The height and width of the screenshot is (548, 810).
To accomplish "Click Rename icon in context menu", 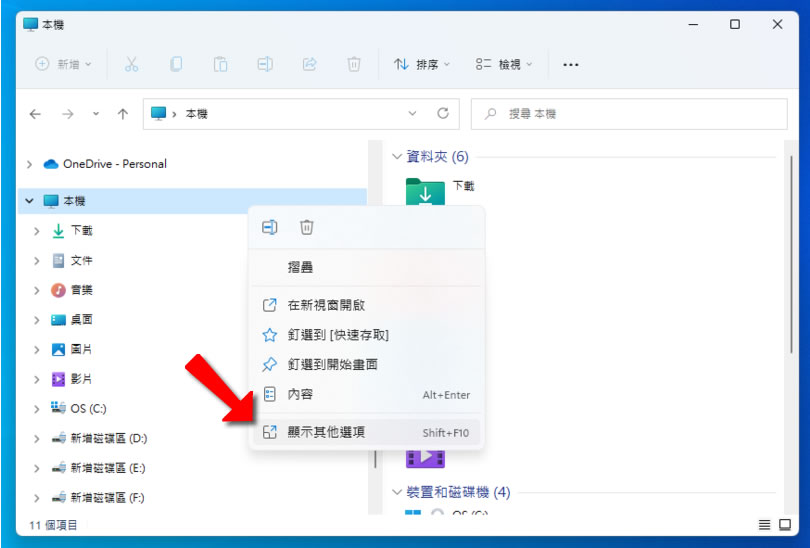I will (270, 227).
